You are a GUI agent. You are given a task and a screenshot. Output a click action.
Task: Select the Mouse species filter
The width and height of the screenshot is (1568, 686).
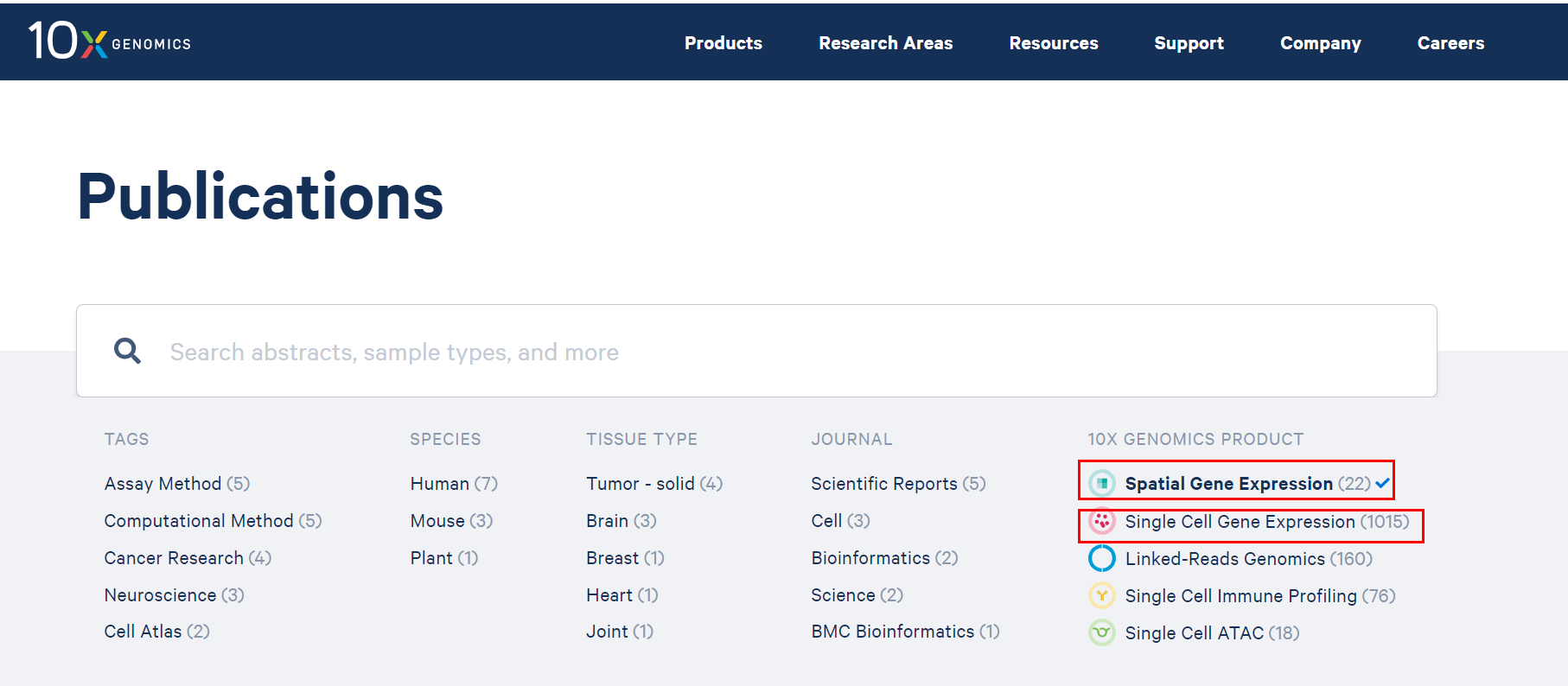(451, 521)
